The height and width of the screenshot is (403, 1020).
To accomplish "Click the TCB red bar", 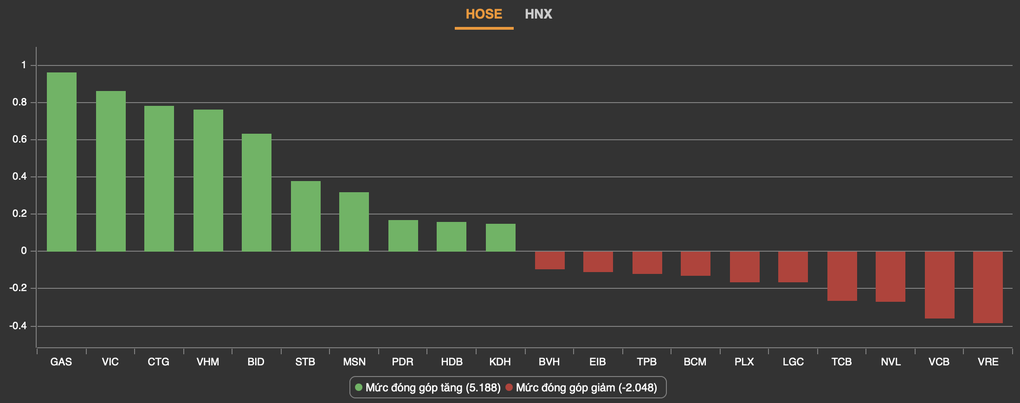I will 842,276.
